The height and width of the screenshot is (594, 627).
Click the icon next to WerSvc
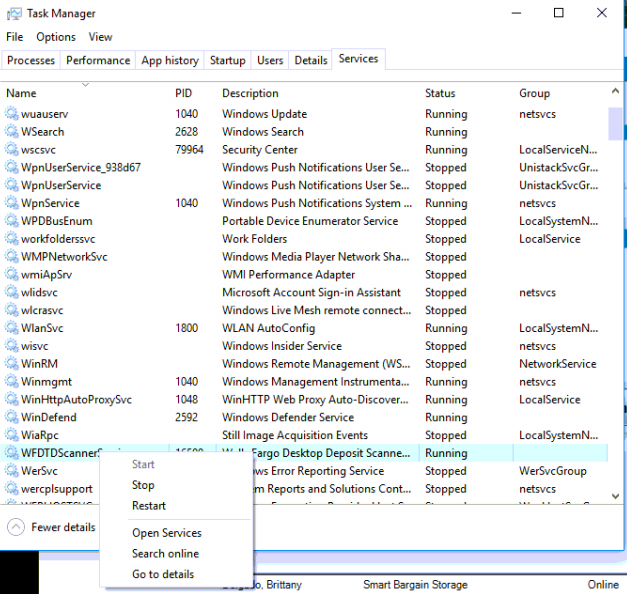[12, 471]
